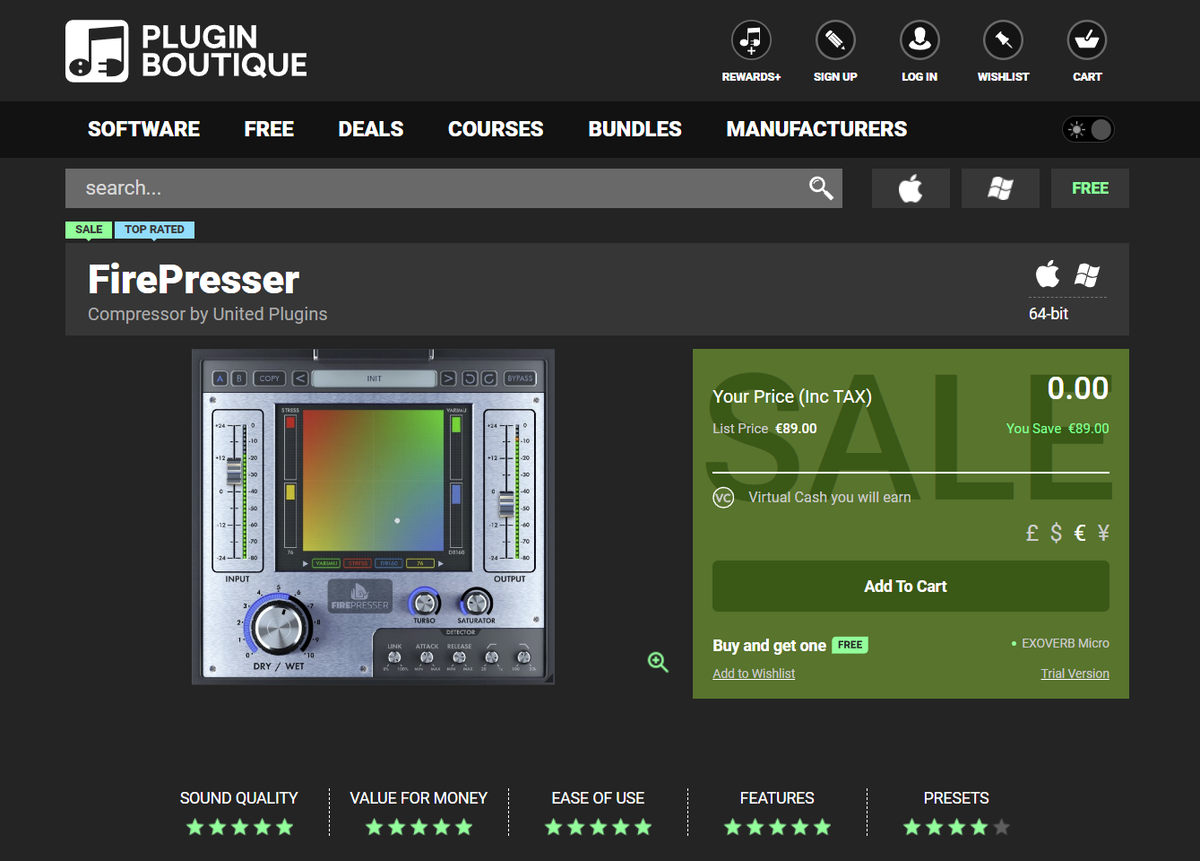
Task: Open the Rewards+ icon
Action: [x=751, y=40]
